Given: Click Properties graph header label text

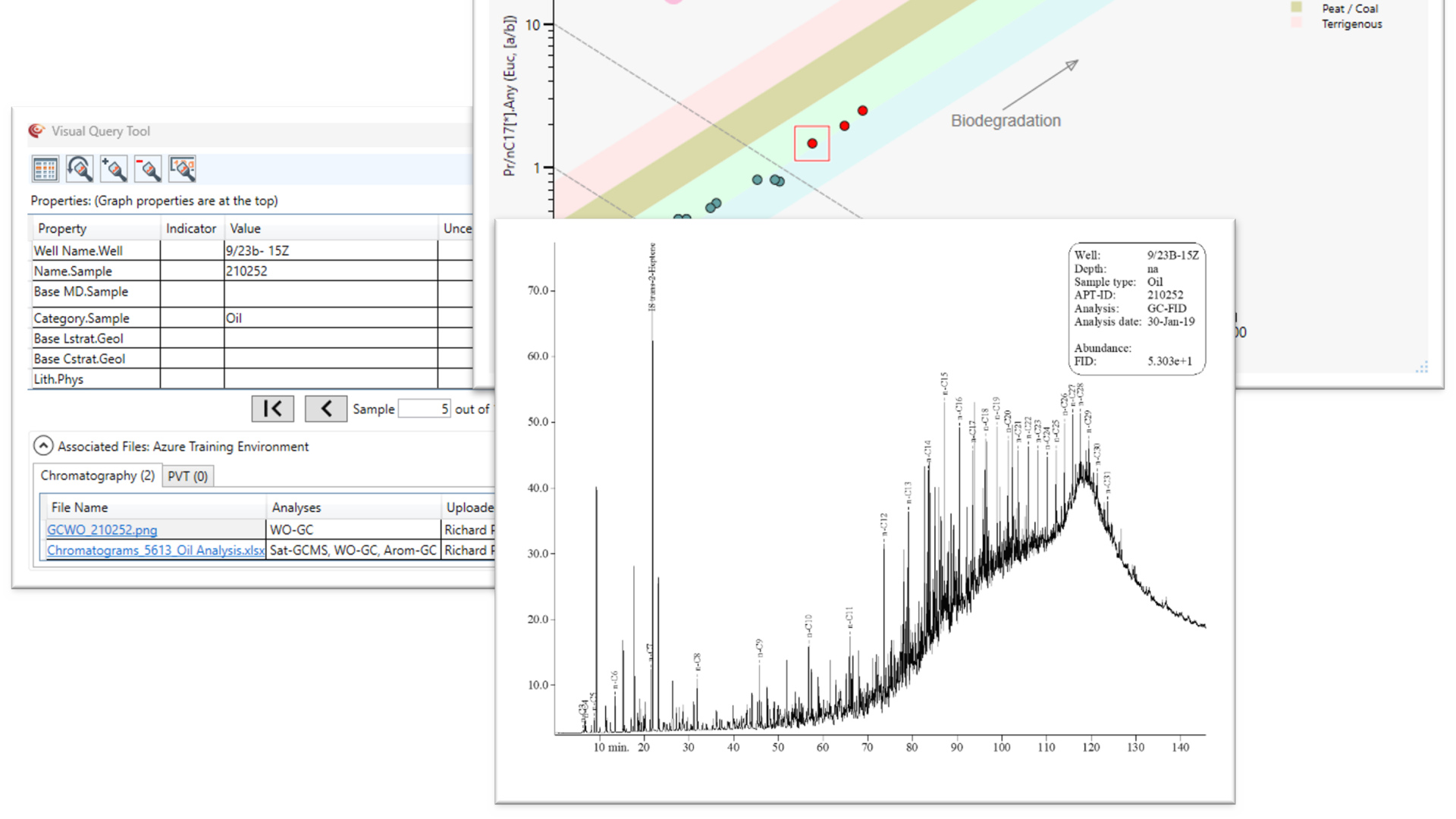Looking at the screenshot, I should (154, 201).
